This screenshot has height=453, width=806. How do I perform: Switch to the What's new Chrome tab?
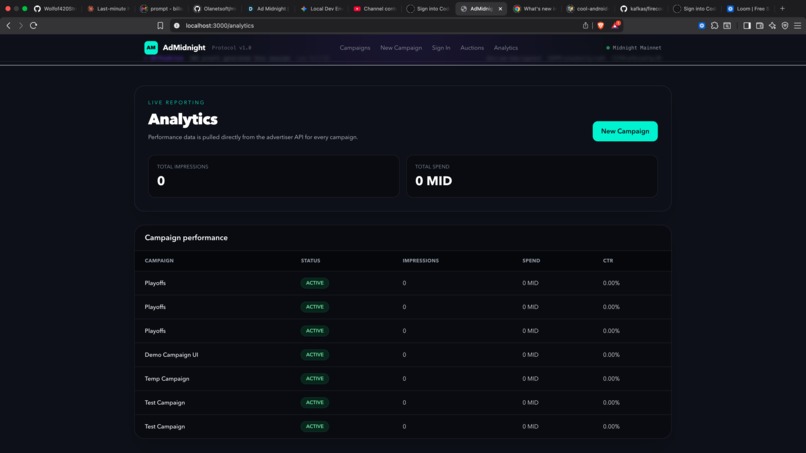point(535,9)
